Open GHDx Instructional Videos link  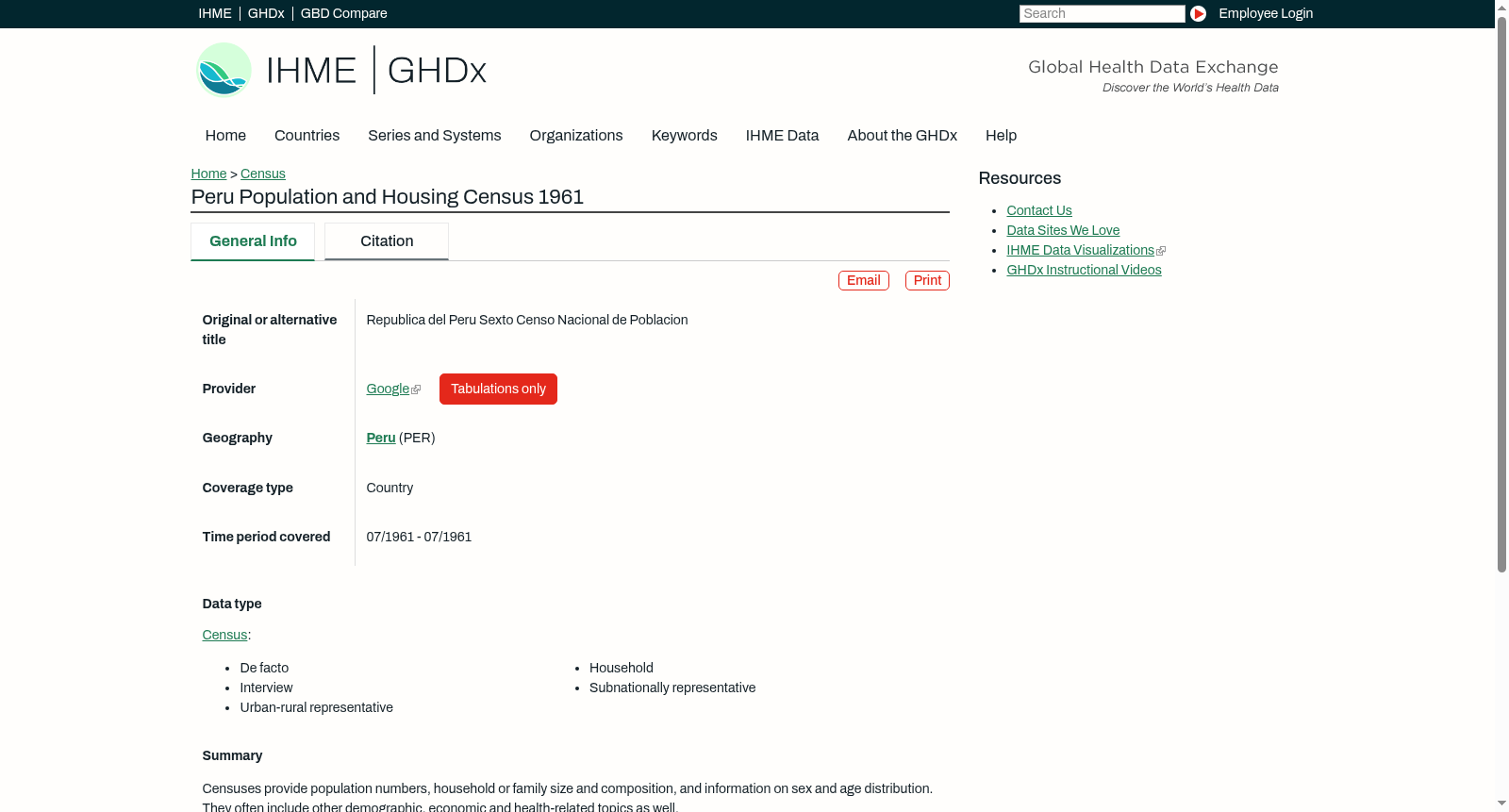1084,270
